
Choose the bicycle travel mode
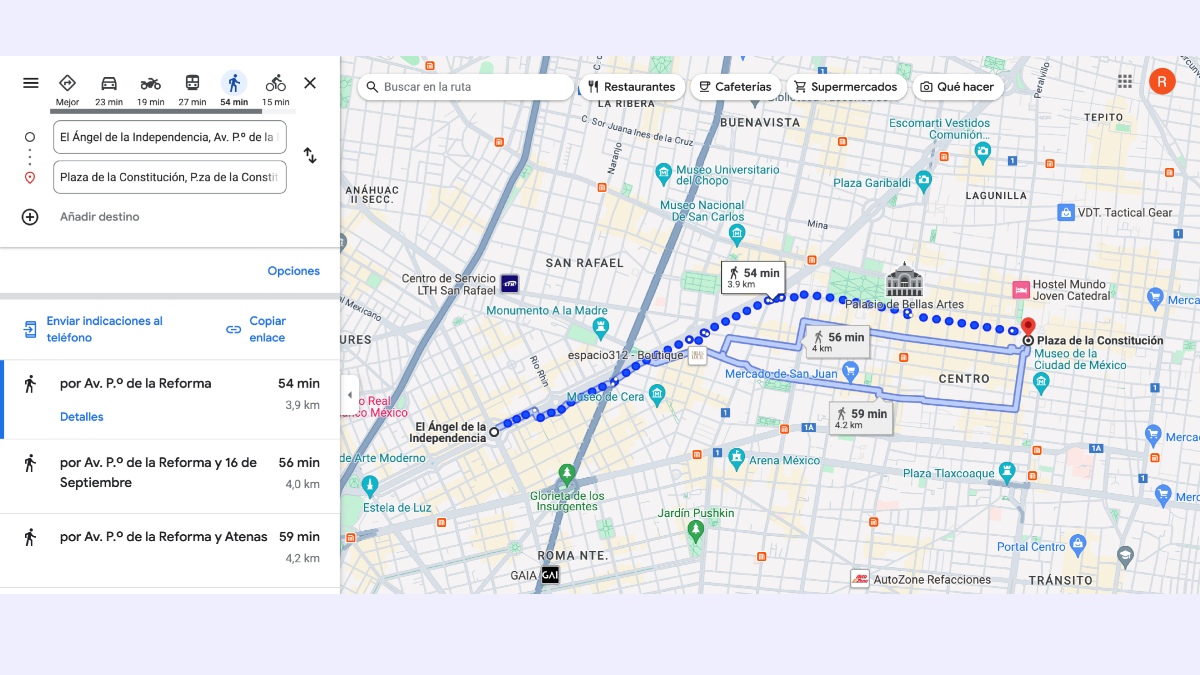275,82
